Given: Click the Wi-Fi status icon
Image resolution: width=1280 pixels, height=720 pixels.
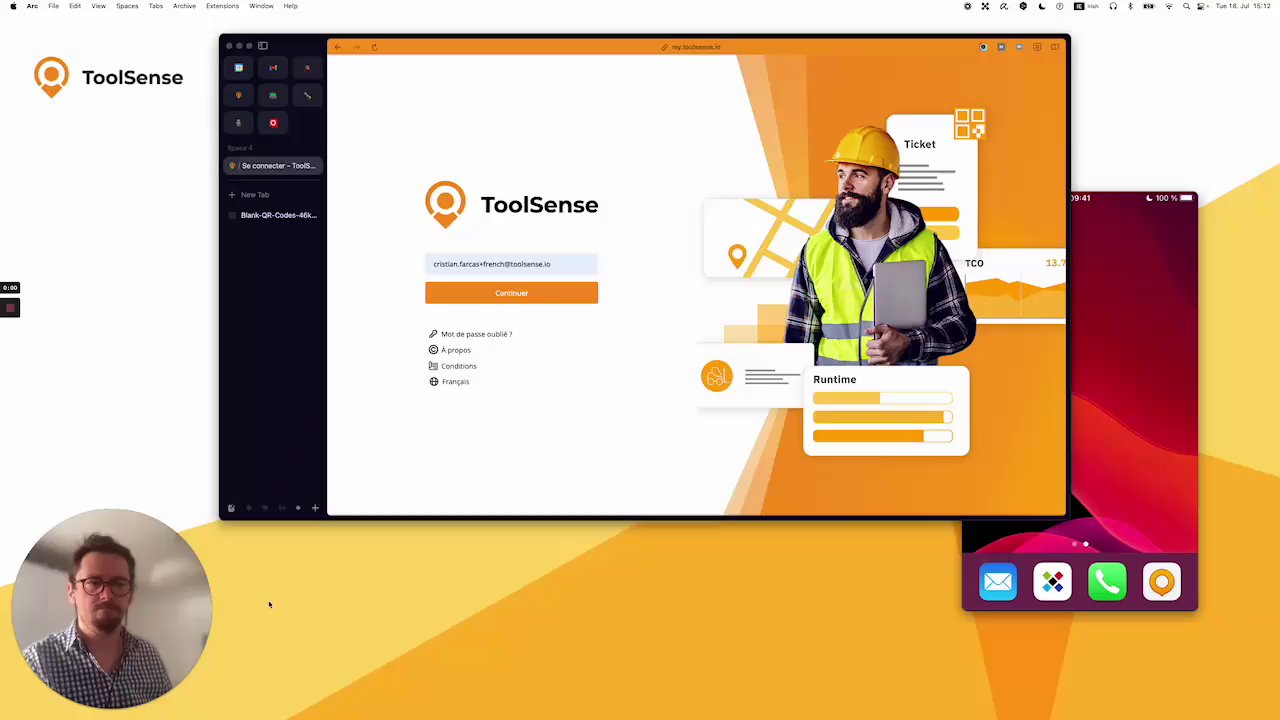Looking at the screenshot, I should coord(1169,6).
